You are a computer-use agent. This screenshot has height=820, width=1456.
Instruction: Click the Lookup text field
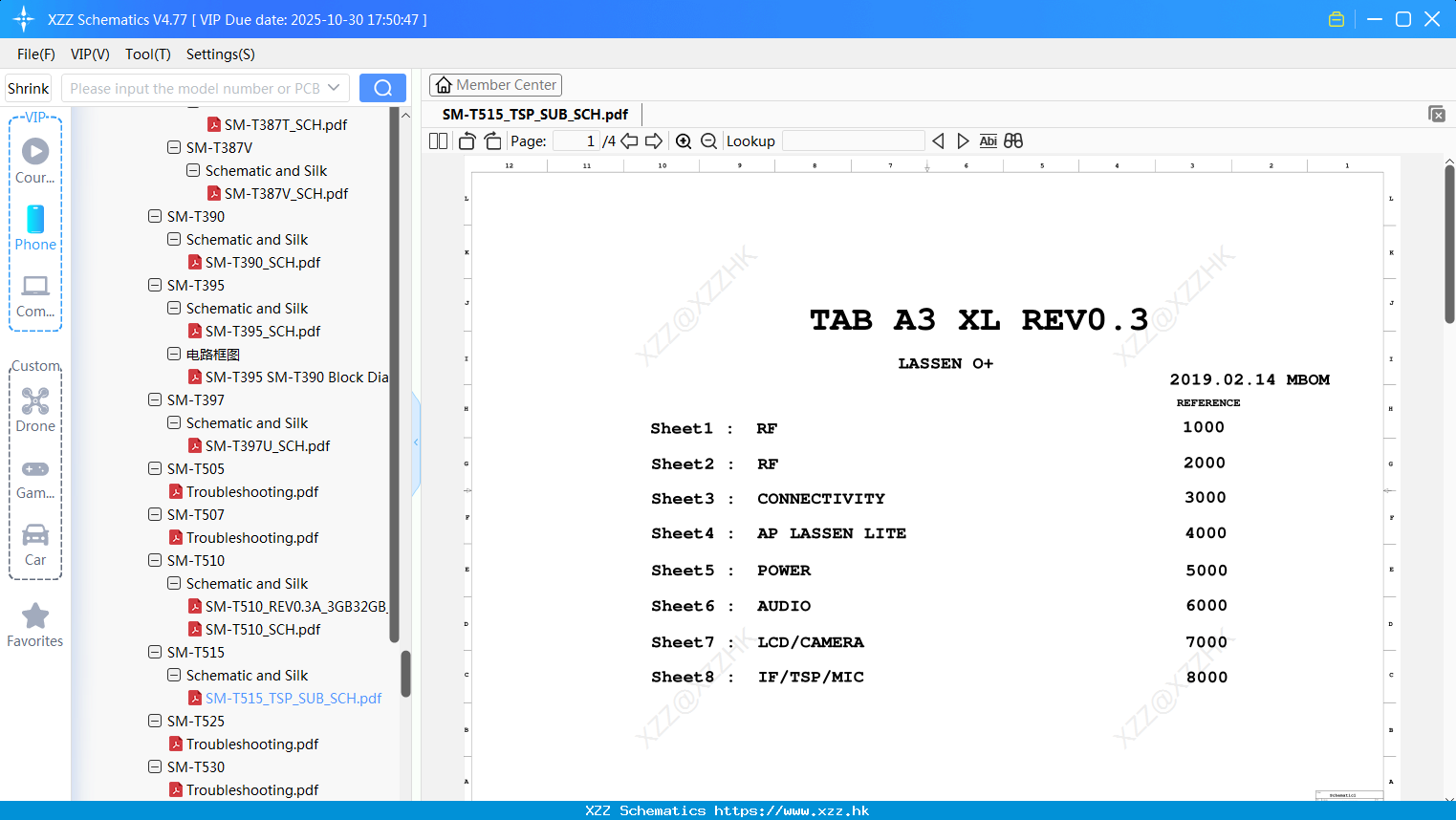pos(853,141)
